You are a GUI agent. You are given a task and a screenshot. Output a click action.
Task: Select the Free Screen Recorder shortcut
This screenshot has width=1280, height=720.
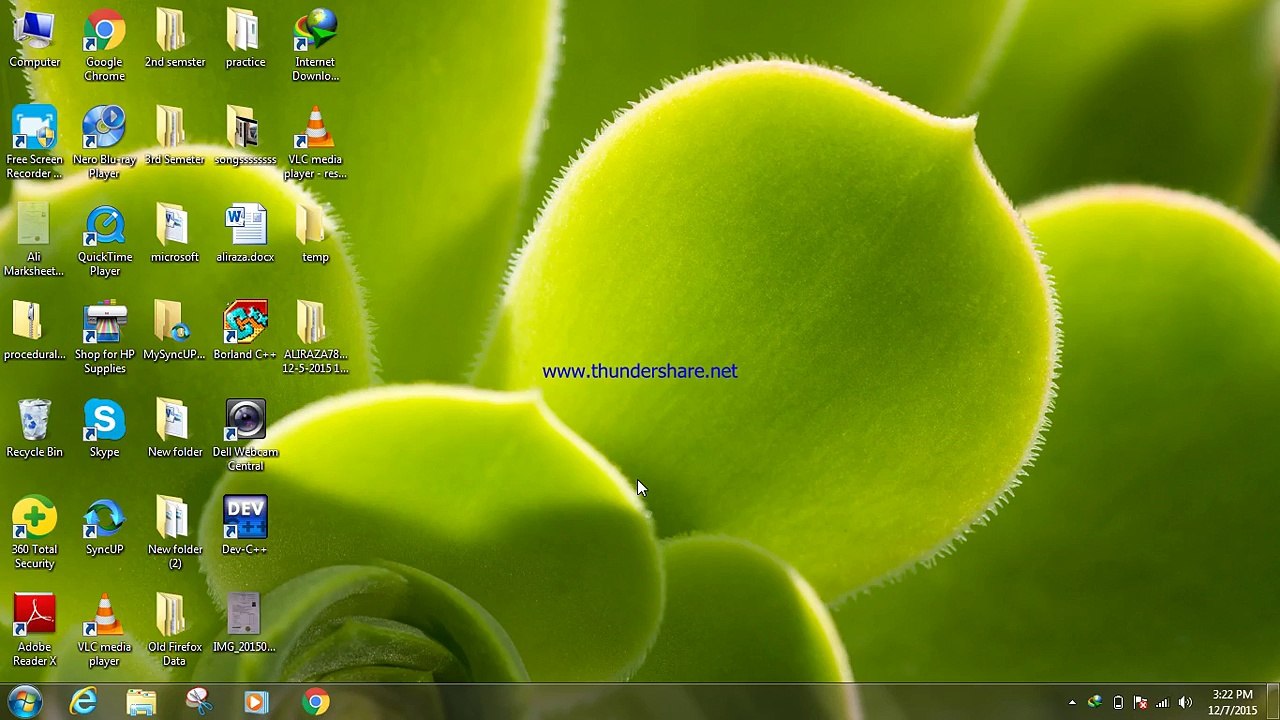pyautogui.click(x=35, y=143)
